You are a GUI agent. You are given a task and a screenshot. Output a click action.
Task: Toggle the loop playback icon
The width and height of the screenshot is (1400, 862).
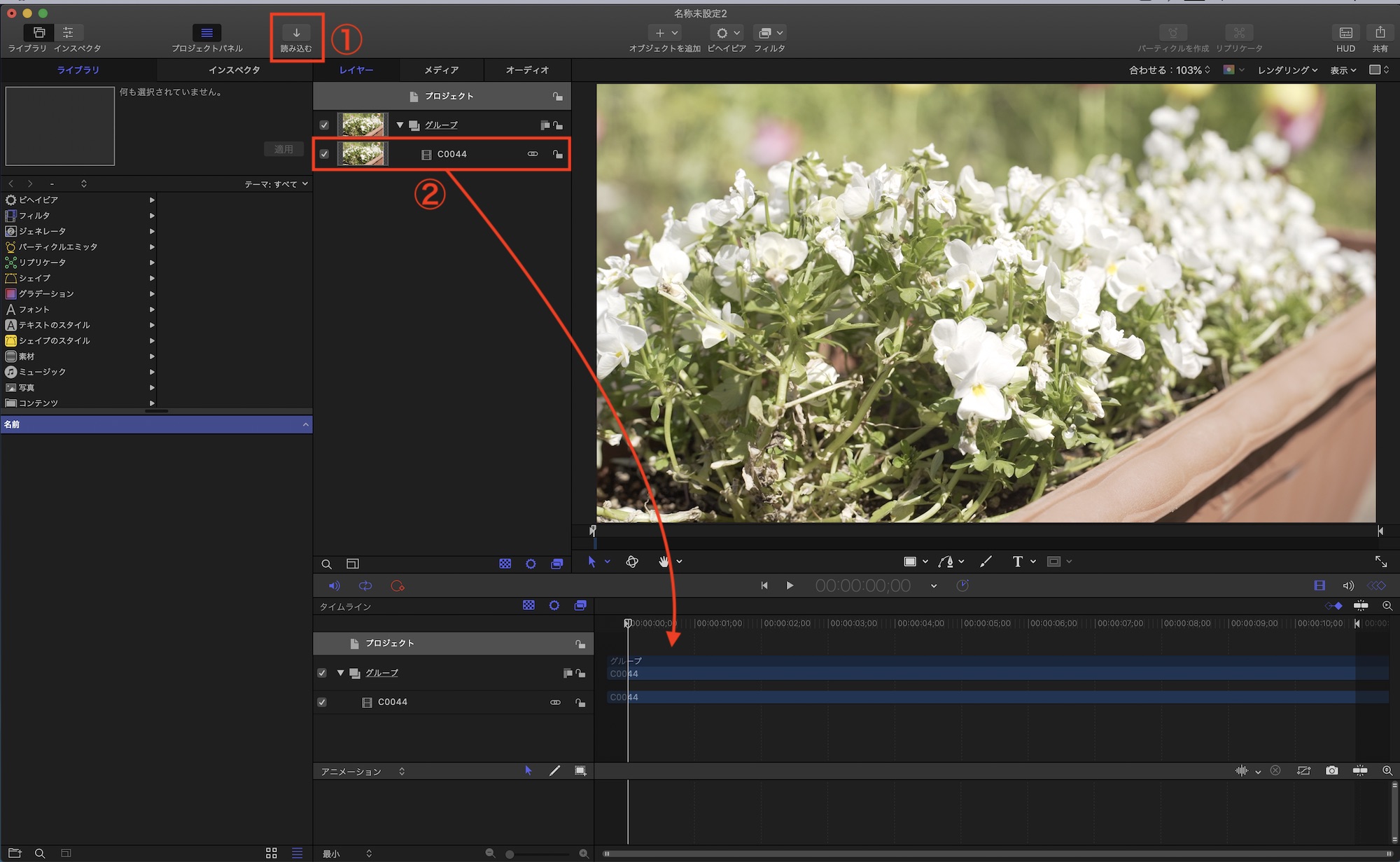[x=365, y=586]
